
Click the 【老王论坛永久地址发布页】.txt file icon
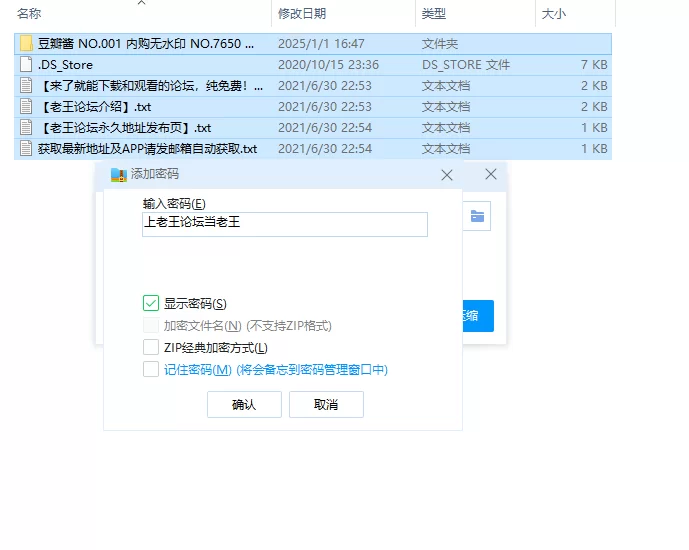(x=27, y=128)
